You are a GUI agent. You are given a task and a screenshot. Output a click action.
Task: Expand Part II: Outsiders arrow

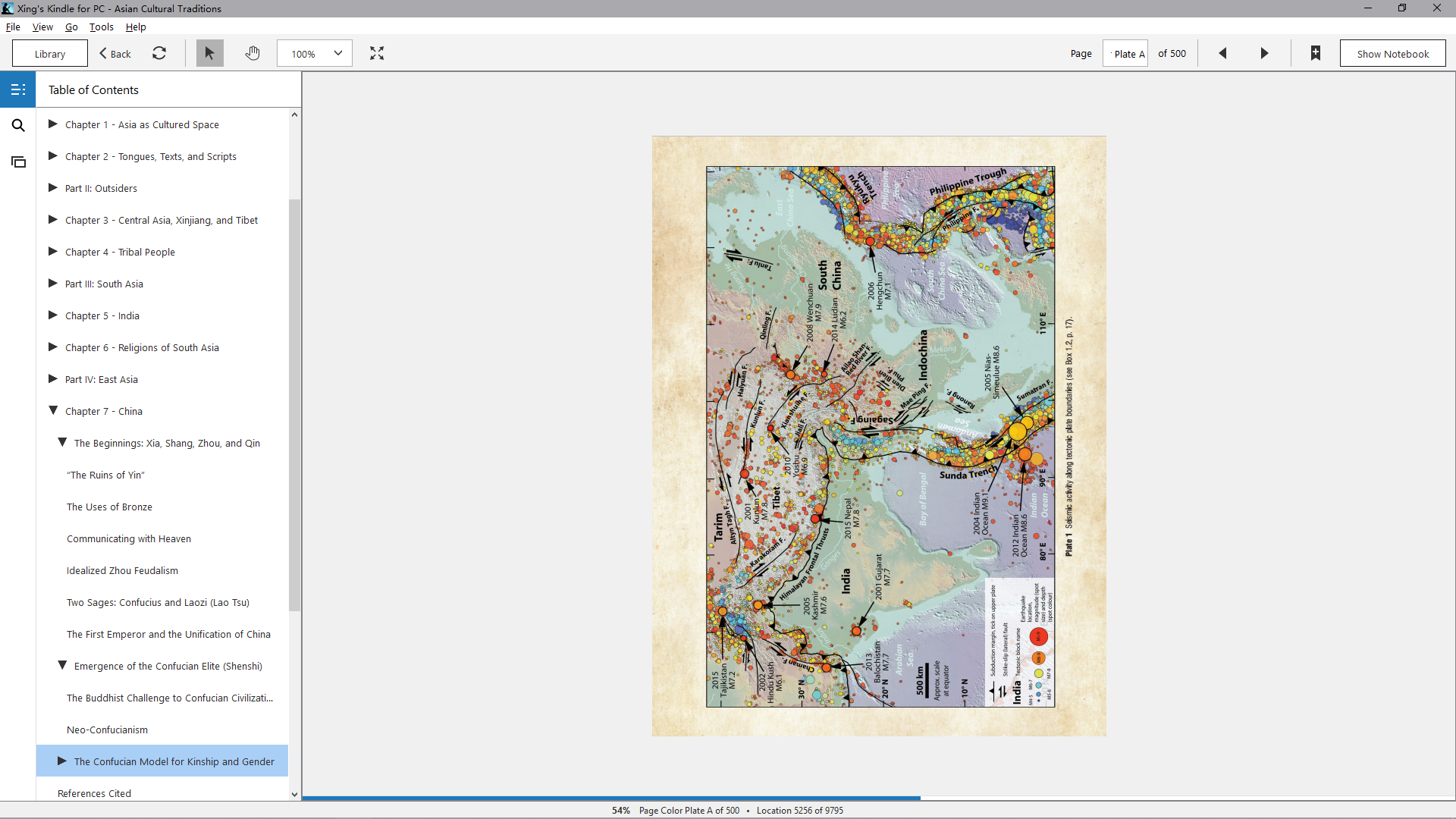[53, 188]
